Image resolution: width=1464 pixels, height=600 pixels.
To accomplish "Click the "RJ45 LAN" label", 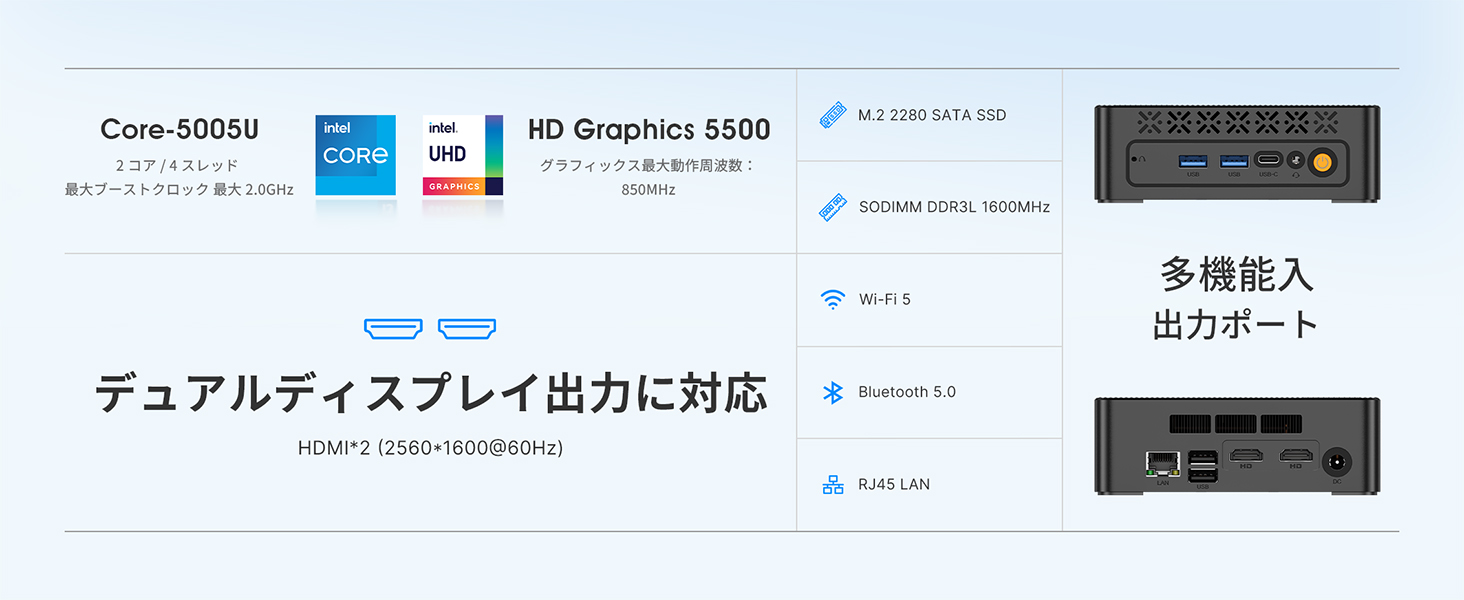I will (894, 484).
